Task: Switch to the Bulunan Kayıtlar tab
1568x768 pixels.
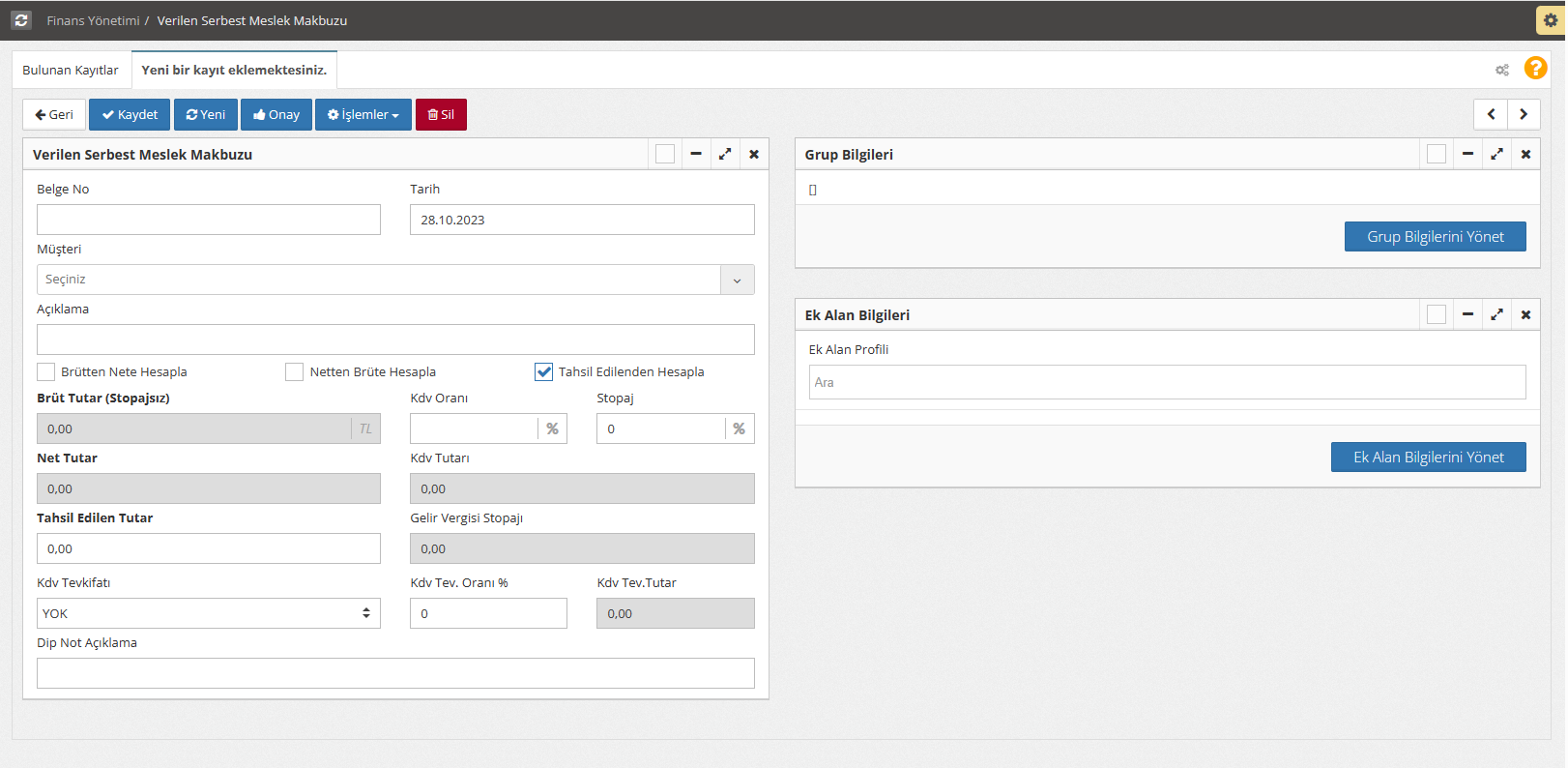Action: point(71,70)
